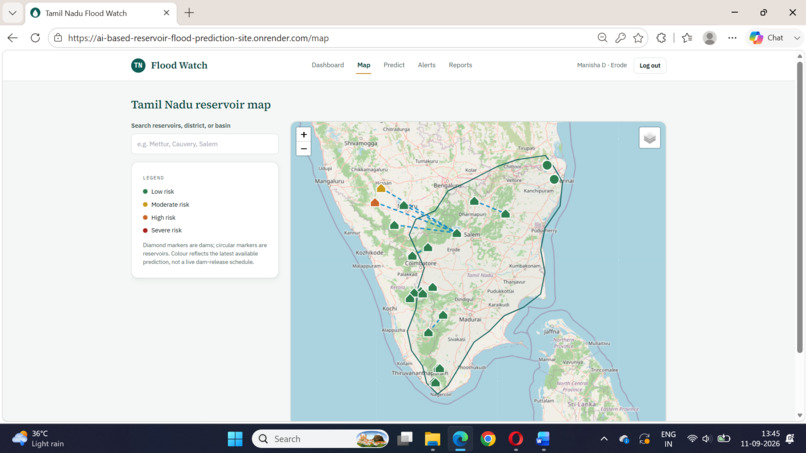Open Opera browser from taskbar
806x453 pixels.
click(516, 439)
